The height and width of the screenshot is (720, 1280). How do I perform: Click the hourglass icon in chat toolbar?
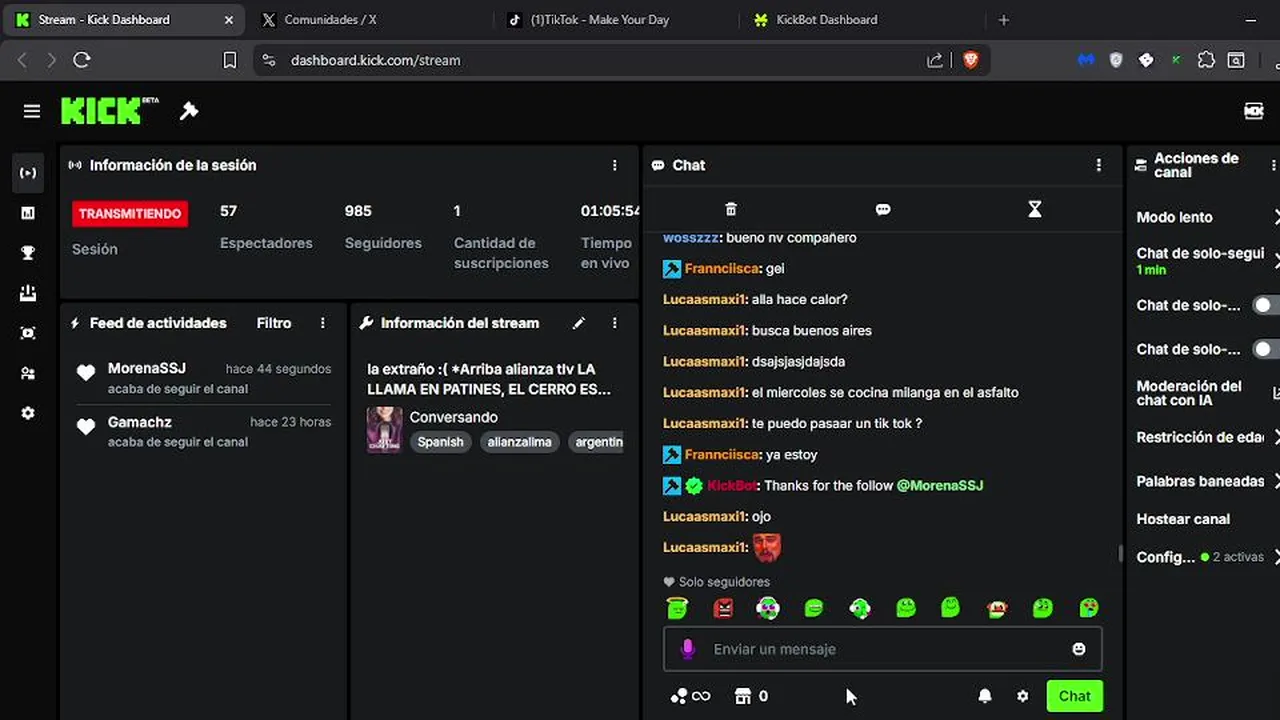(x=1035, y=209)
